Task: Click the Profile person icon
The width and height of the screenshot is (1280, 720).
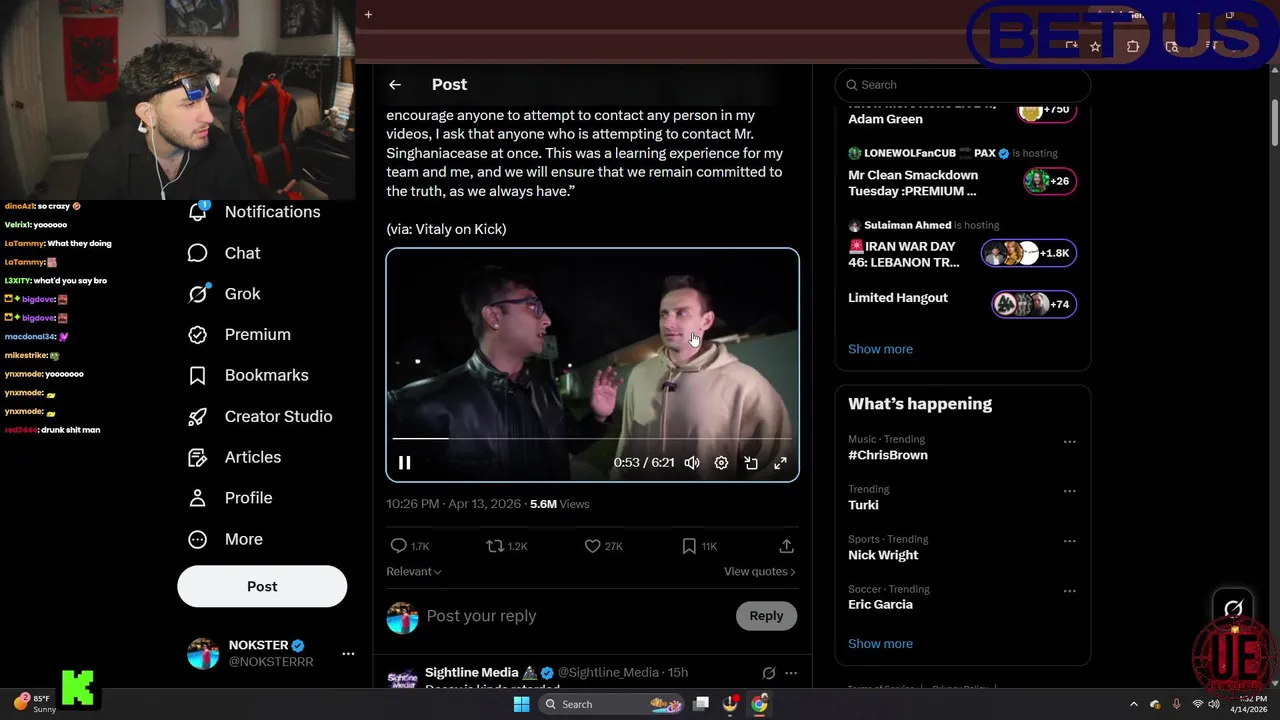Action: (x=198, y=498)
